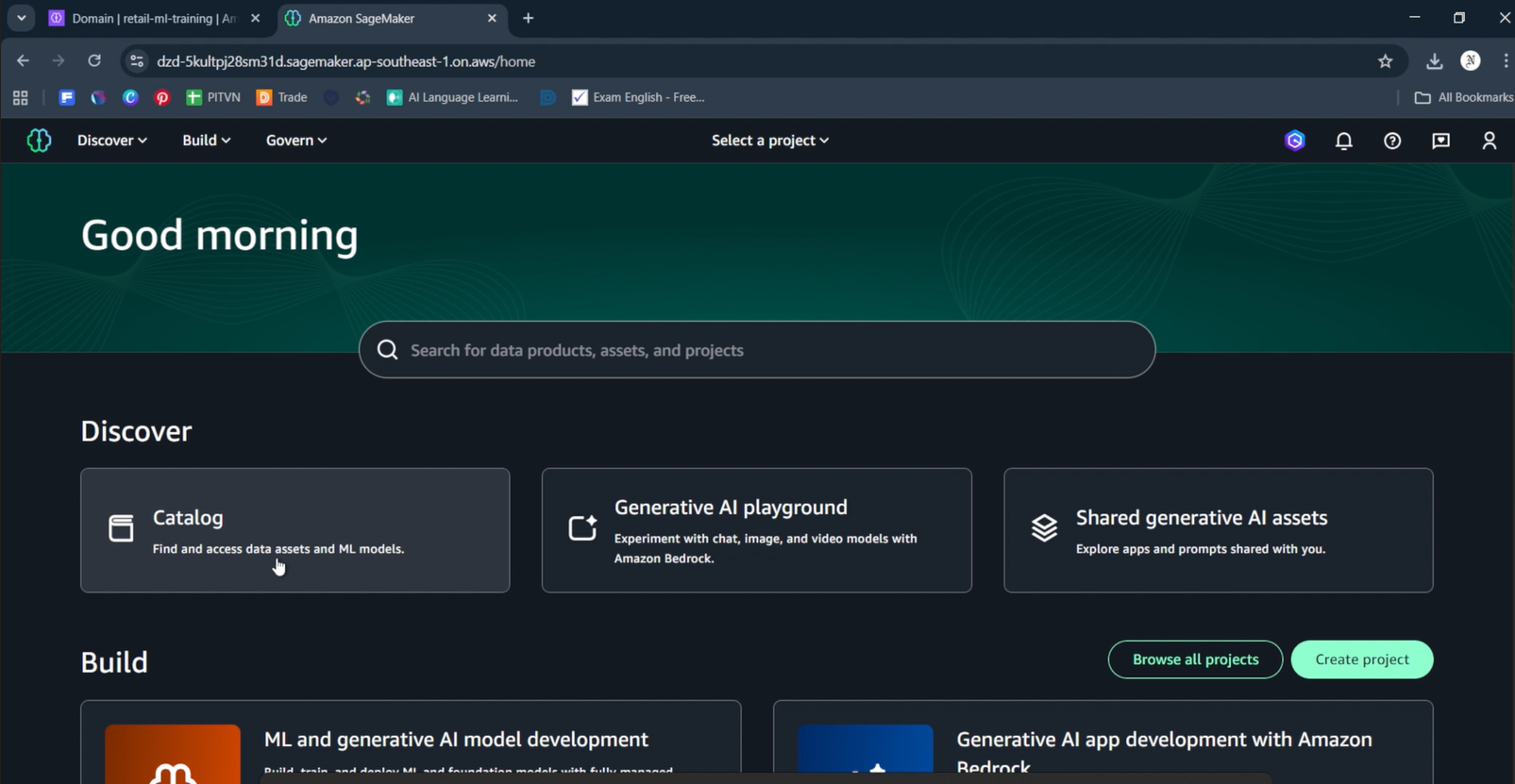Click the blue C bookmark icon

point(130,97)
